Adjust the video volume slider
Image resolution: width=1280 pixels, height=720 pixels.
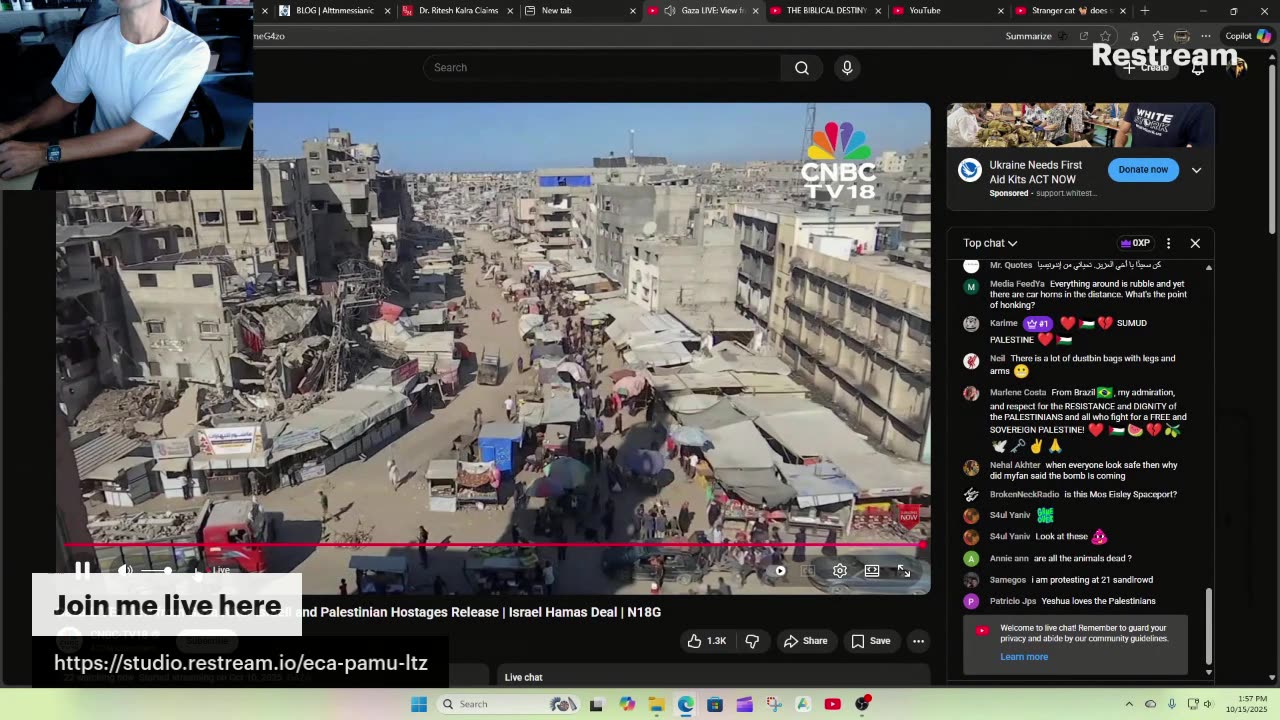point(158,570)
